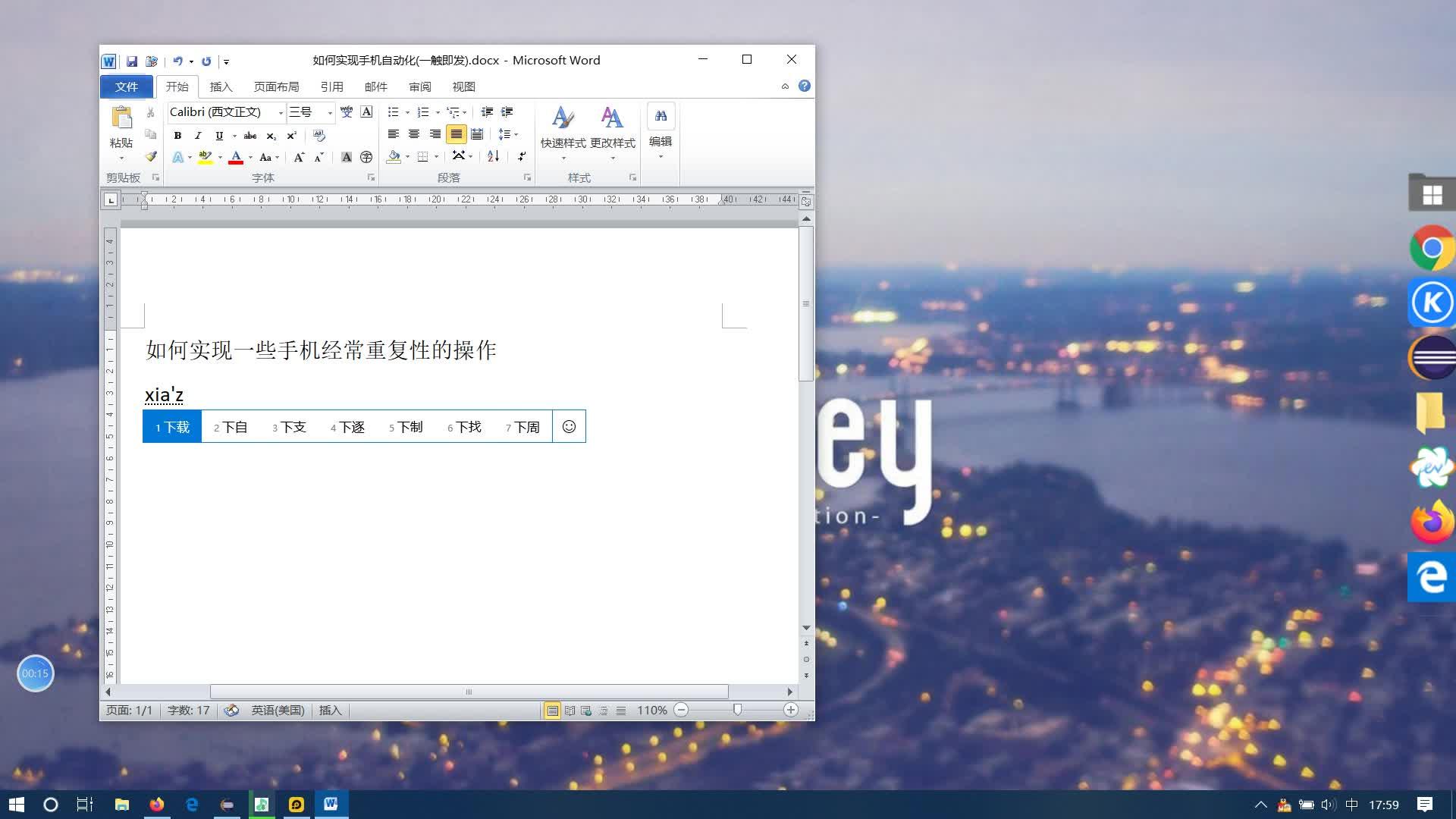The height and width of the screenshot is (819, 1456).
Task: Click the Character Border icon
Action: pos(366,112)
